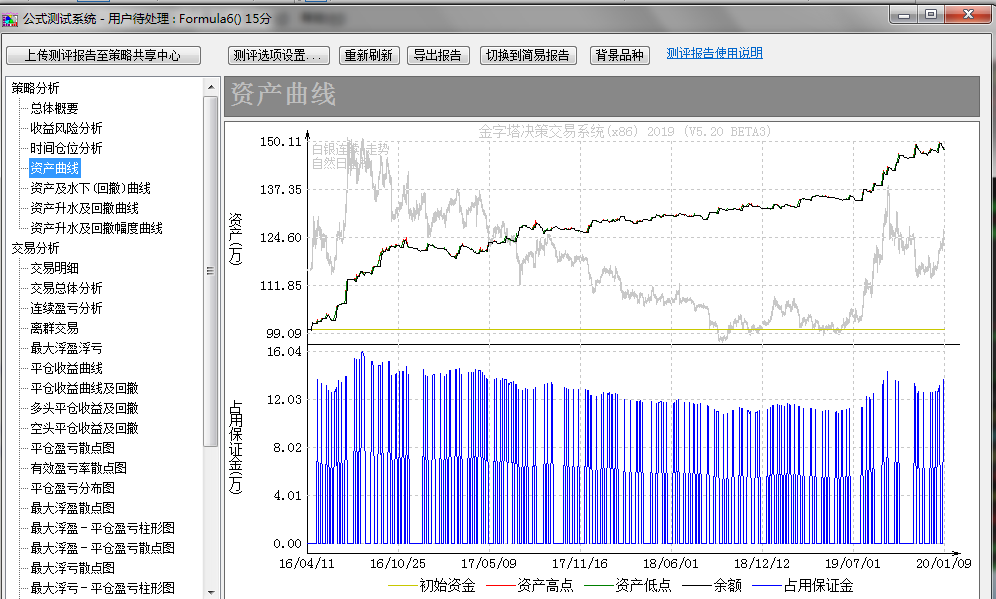Select 总体概要 in the tree
The height and width of the screenshot is (599, 996).
[54, 108]
